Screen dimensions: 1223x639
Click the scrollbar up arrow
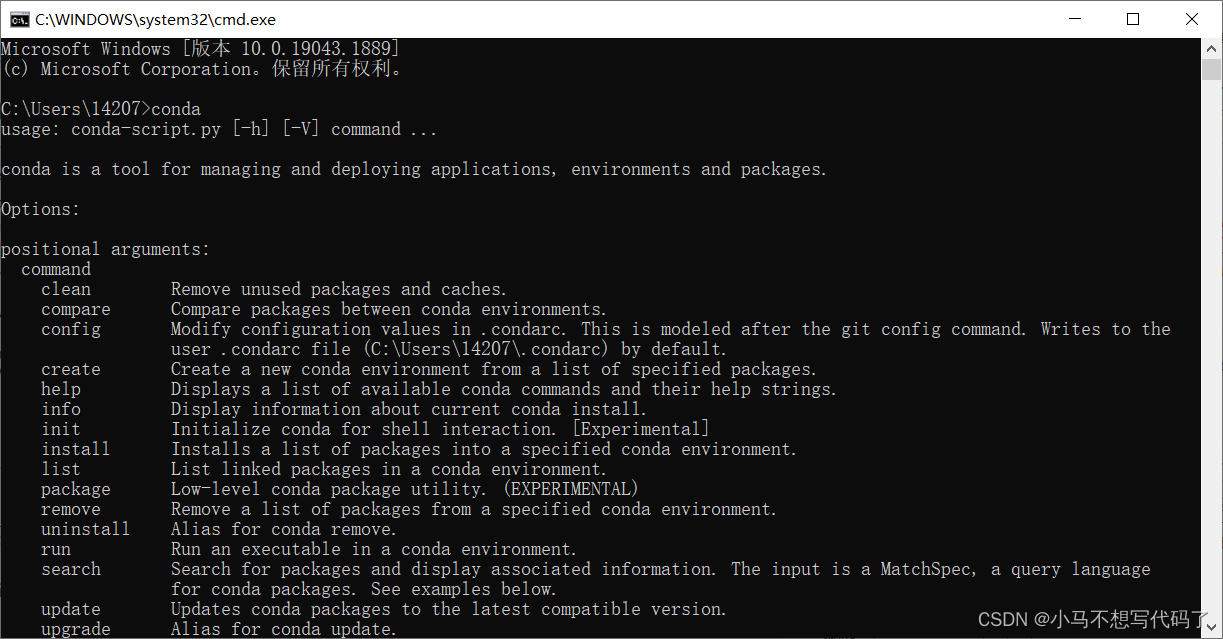click(1212, 48)
